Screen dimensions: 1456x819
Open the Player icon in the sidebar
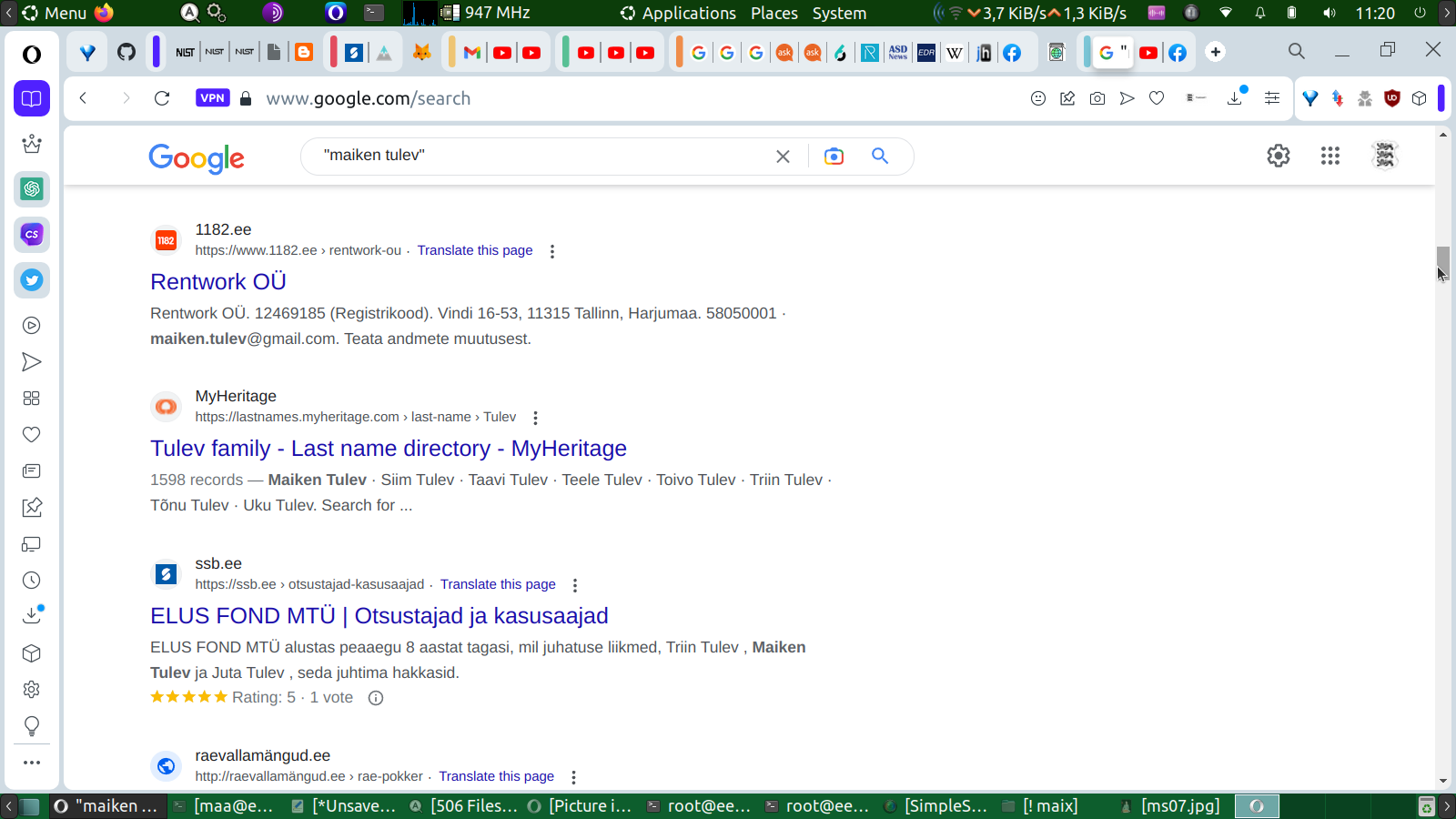click(32, 326)
